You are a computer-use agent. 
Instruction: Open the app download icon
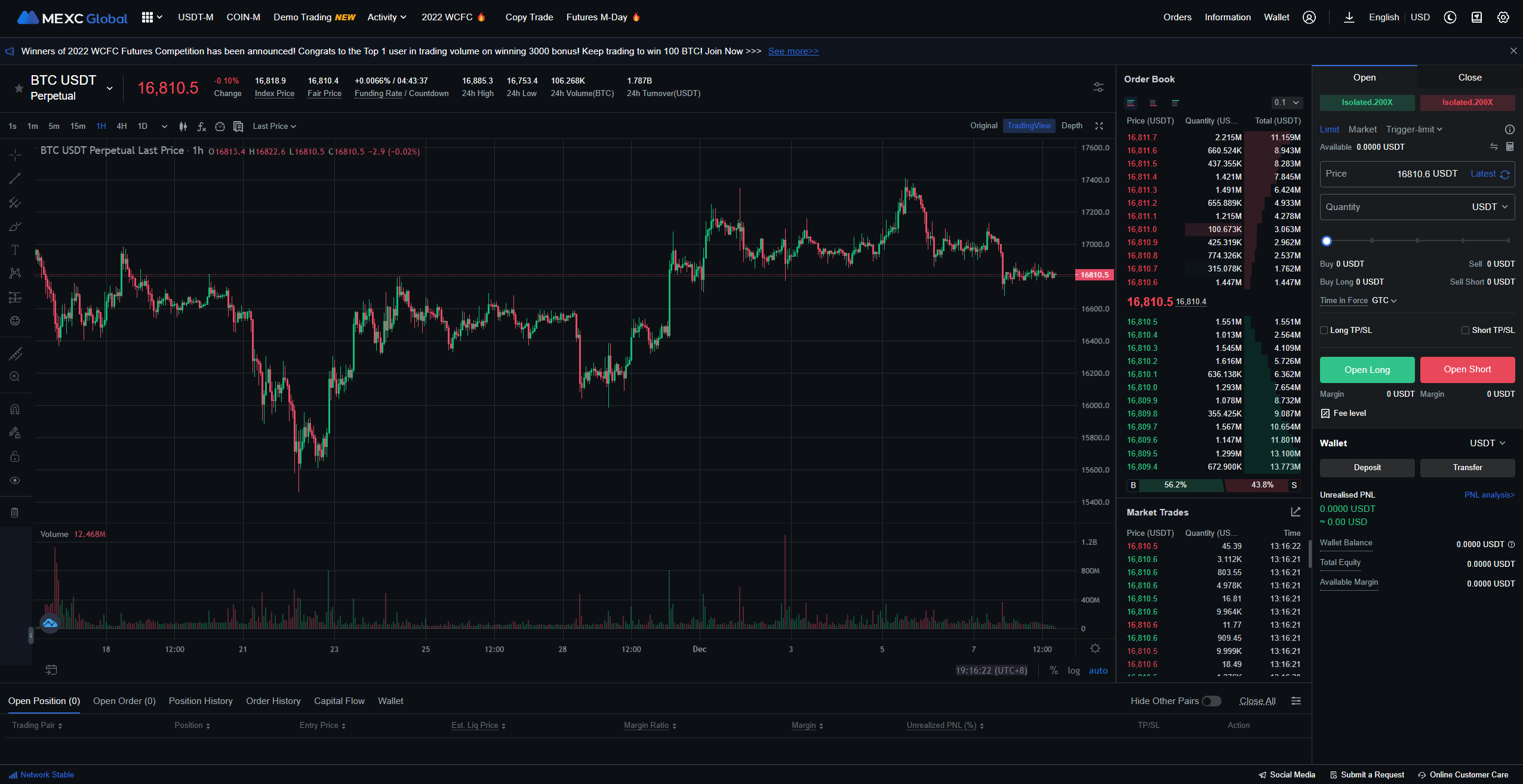pos(1349,17)
